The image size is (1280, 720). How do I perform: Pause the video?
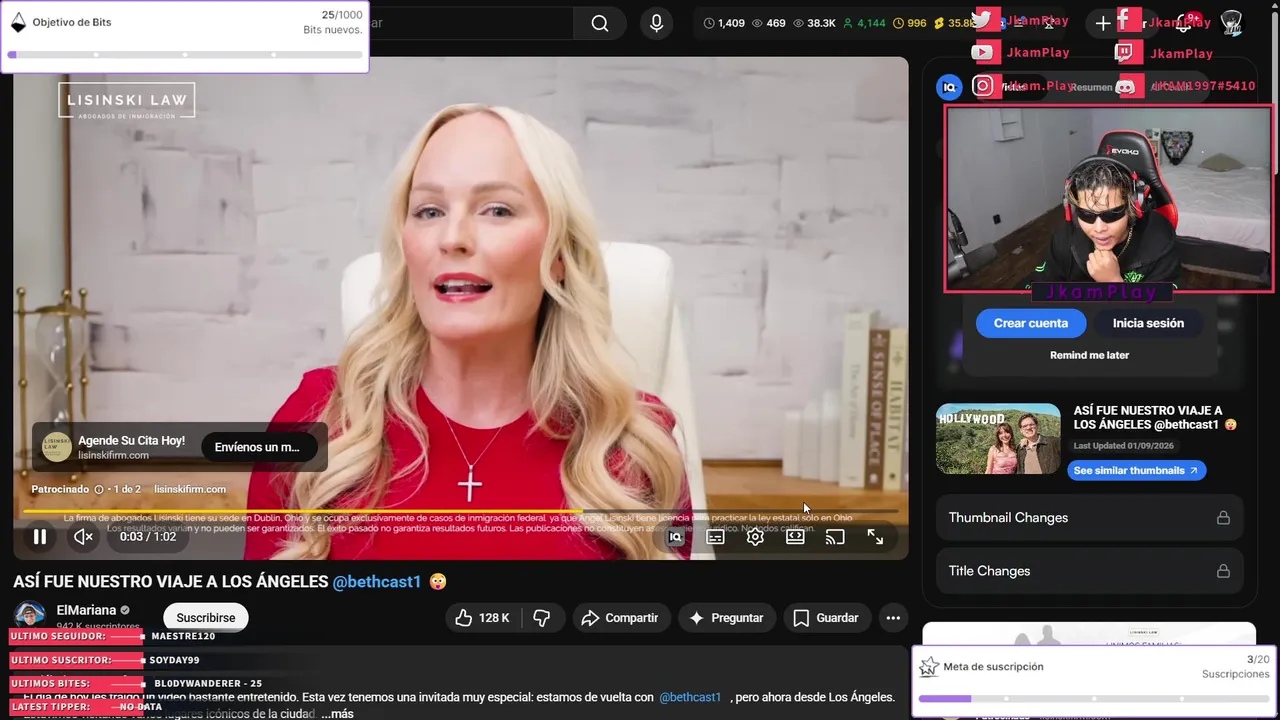click(40, 537)
